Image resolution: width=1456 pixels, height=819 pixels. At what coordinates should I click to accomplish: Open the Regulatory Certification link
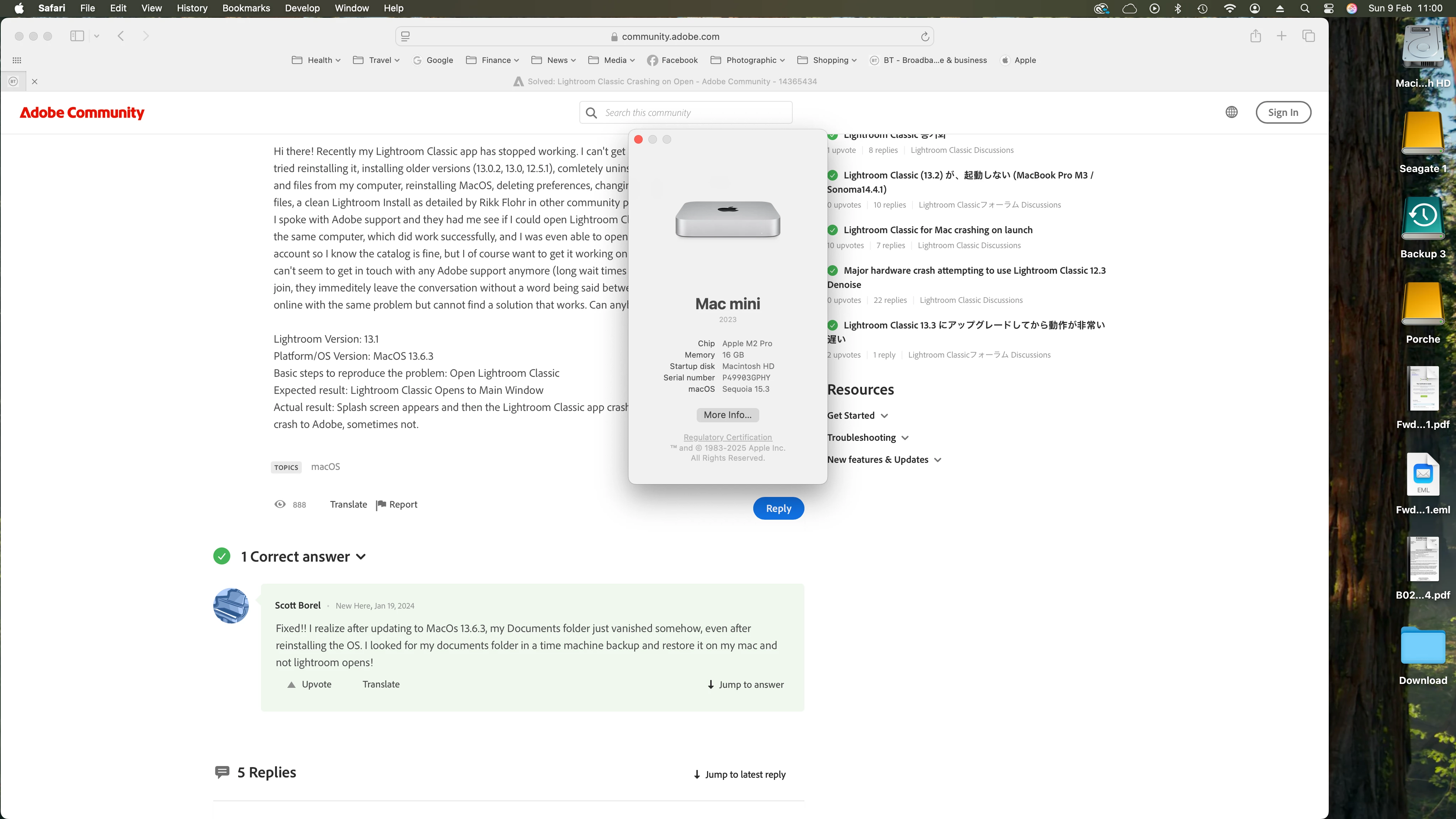pyautogui.click(x=727, y=438)
